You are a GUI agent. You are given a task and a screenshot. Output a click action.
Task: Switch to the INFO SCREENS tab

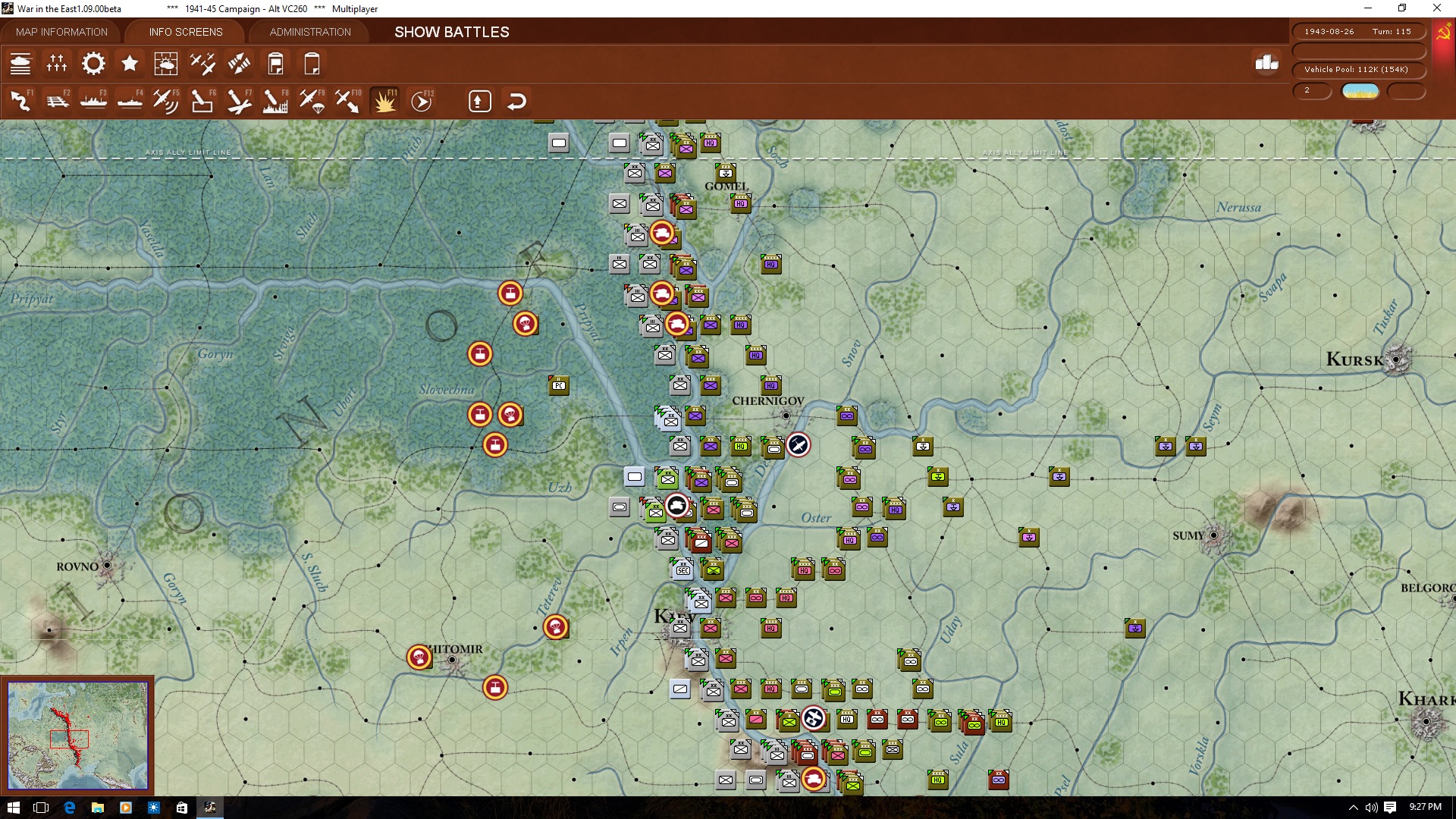click(186, 32)
